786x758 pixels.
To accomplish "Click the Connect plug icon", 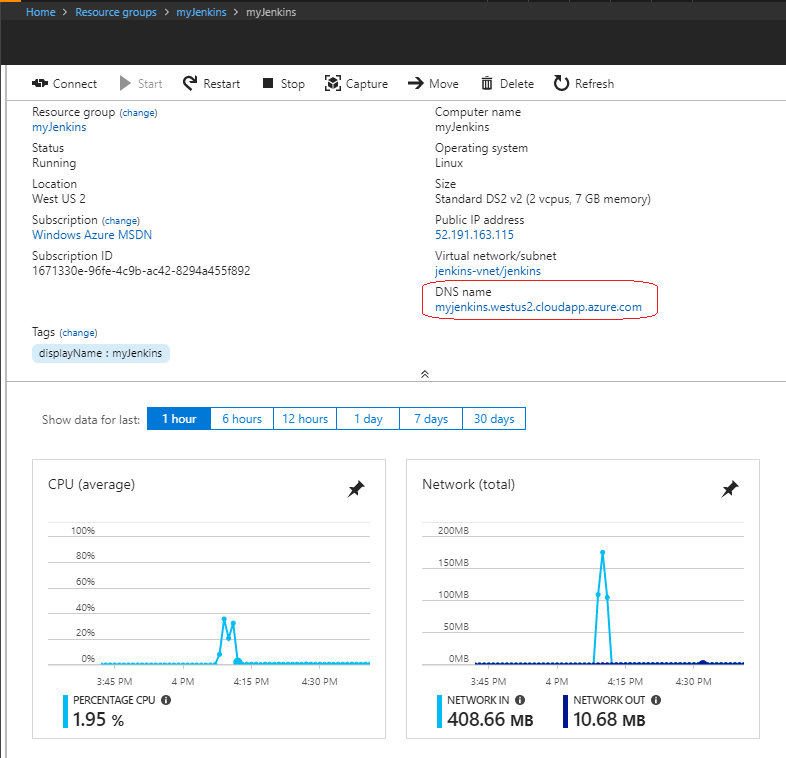I will click(40, 83).
